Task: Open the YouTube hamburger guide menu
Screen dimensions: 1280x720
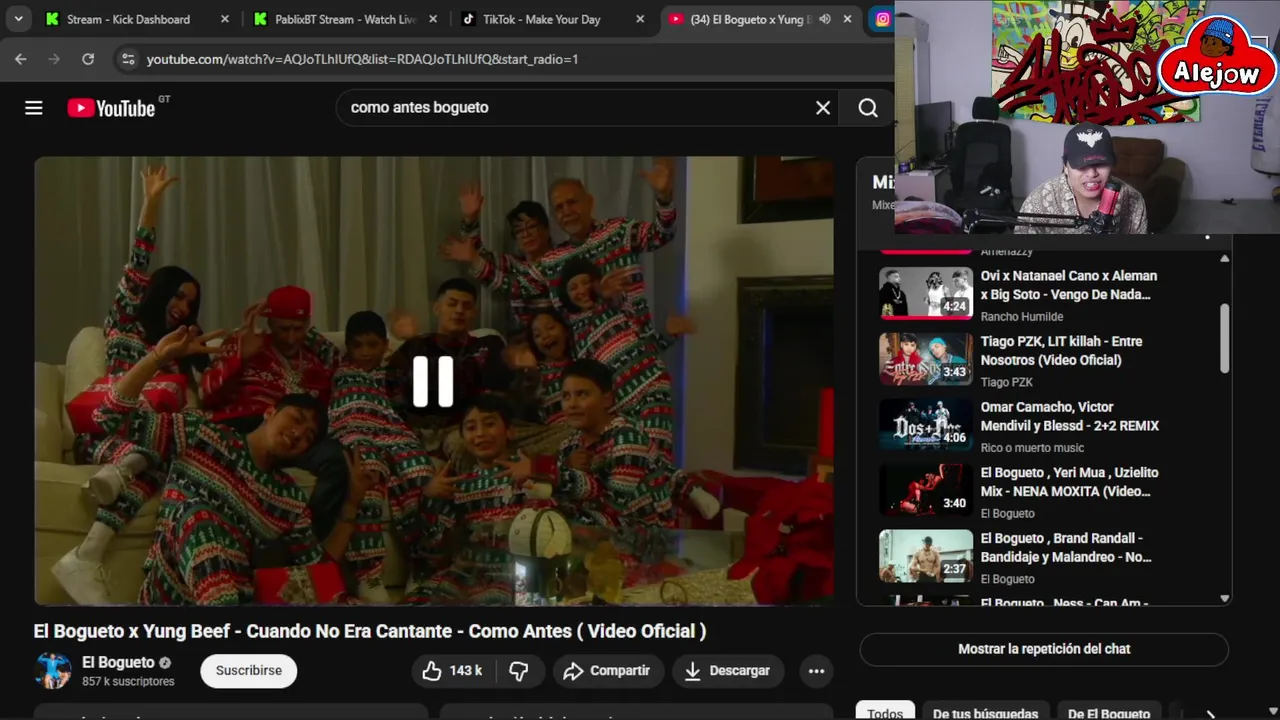Action: click(34, 108)
